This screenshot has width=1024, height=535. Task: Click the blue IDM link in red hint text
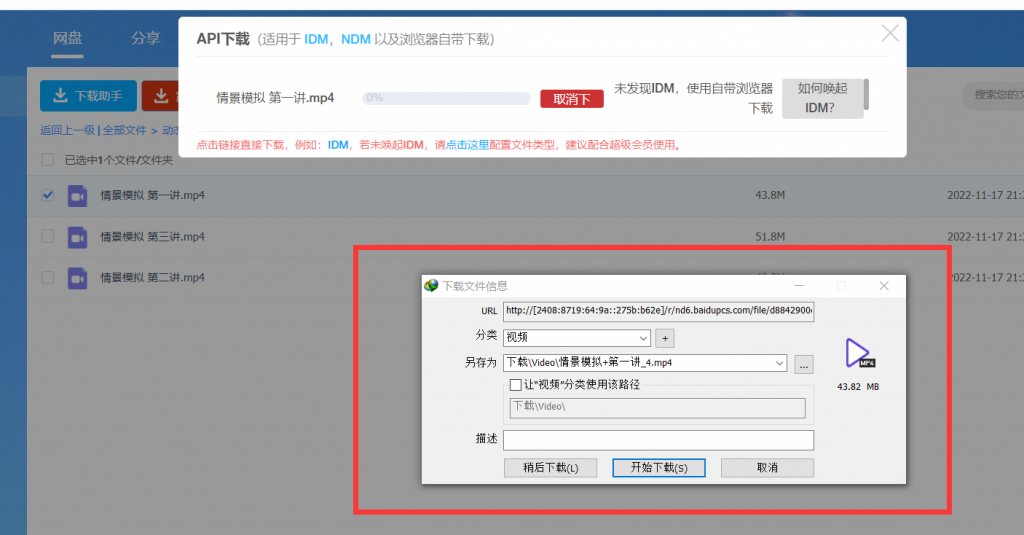(x=338, y=145)
